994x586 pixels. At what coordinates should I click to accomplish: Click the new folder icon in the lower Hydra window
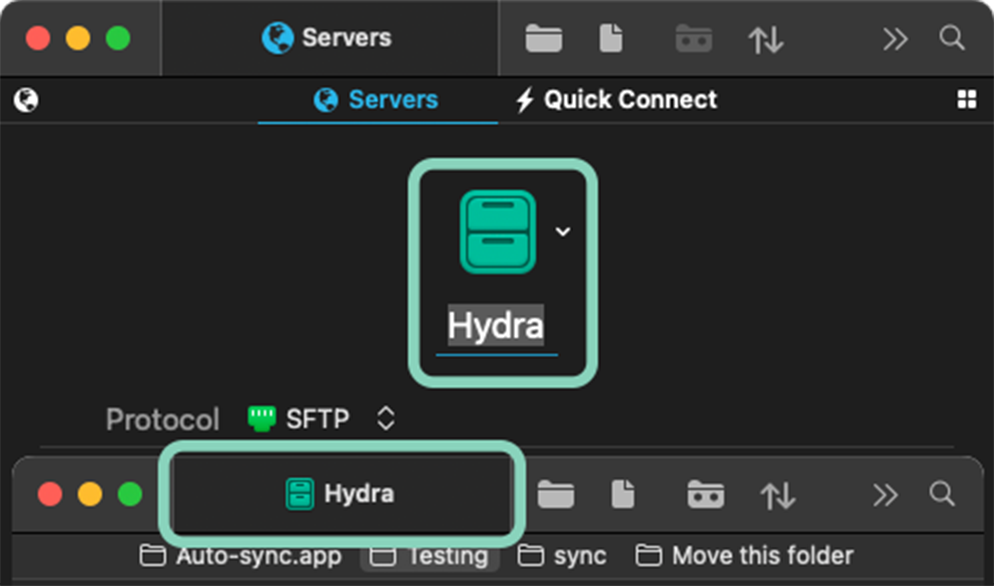tap(556, 494)
